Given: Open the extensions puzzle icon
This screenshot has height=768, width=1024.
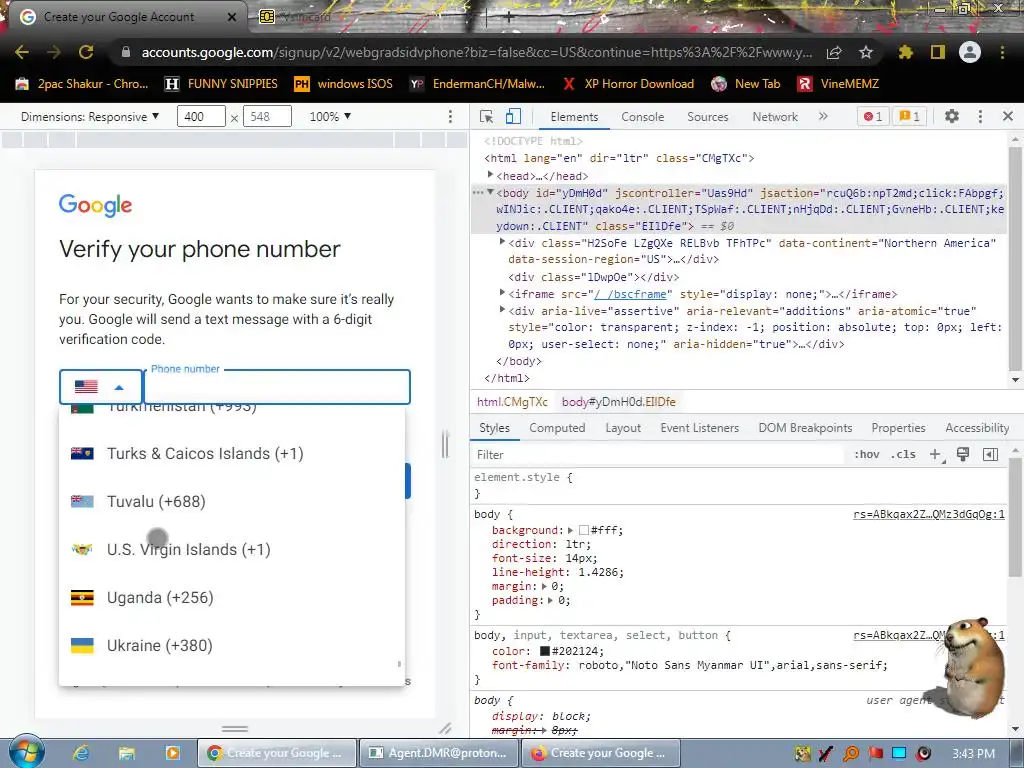Looking at the screenshot, I should 906,52.
